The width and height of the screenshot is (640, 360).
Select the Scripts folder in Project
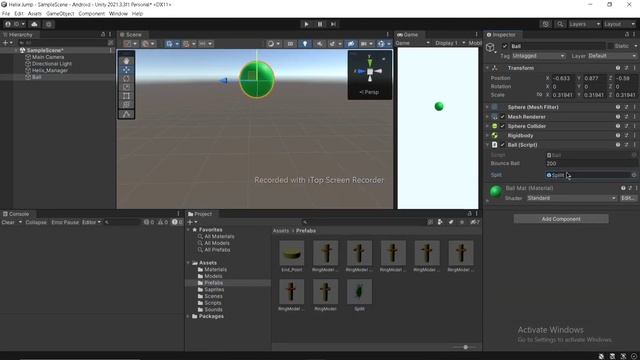(x=213, y=303)
